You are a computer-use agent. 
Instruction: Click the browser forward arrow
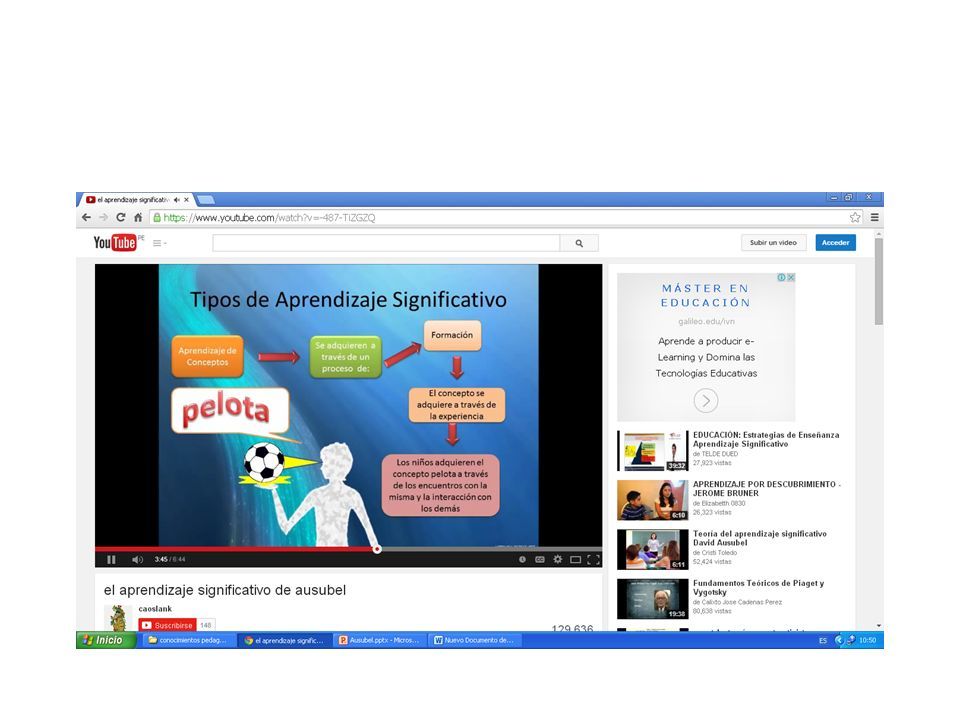coord(103,217)
